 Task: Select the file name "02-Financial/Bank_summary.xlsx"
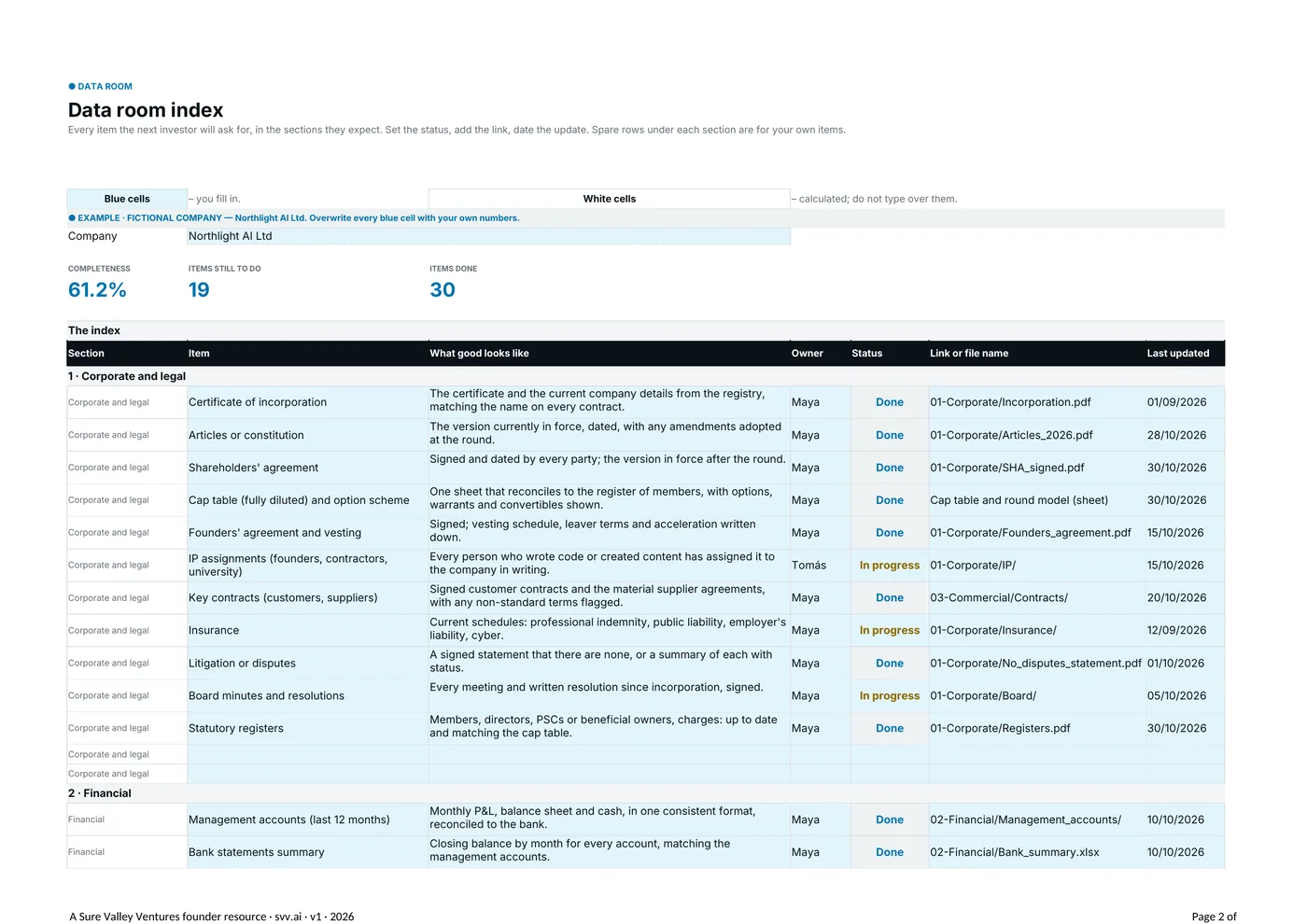click(1015, 852)
